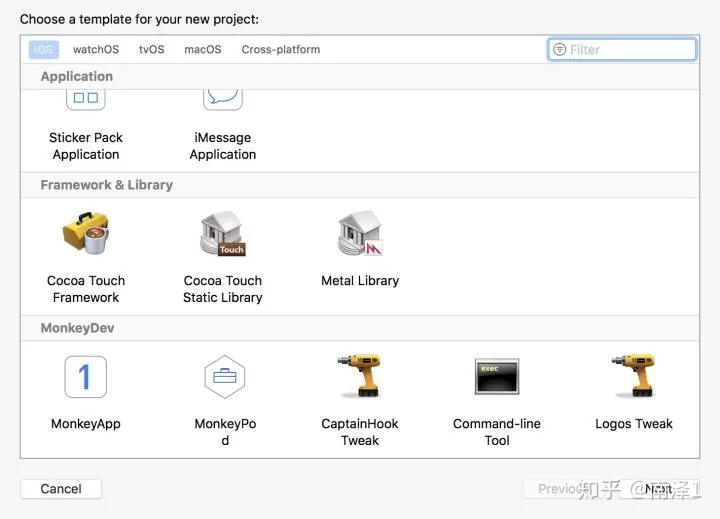Screen dimensions: 720x519
Task: Switch to the iOS platform tab
Action: pyautogui.click(x=44, y=50)
